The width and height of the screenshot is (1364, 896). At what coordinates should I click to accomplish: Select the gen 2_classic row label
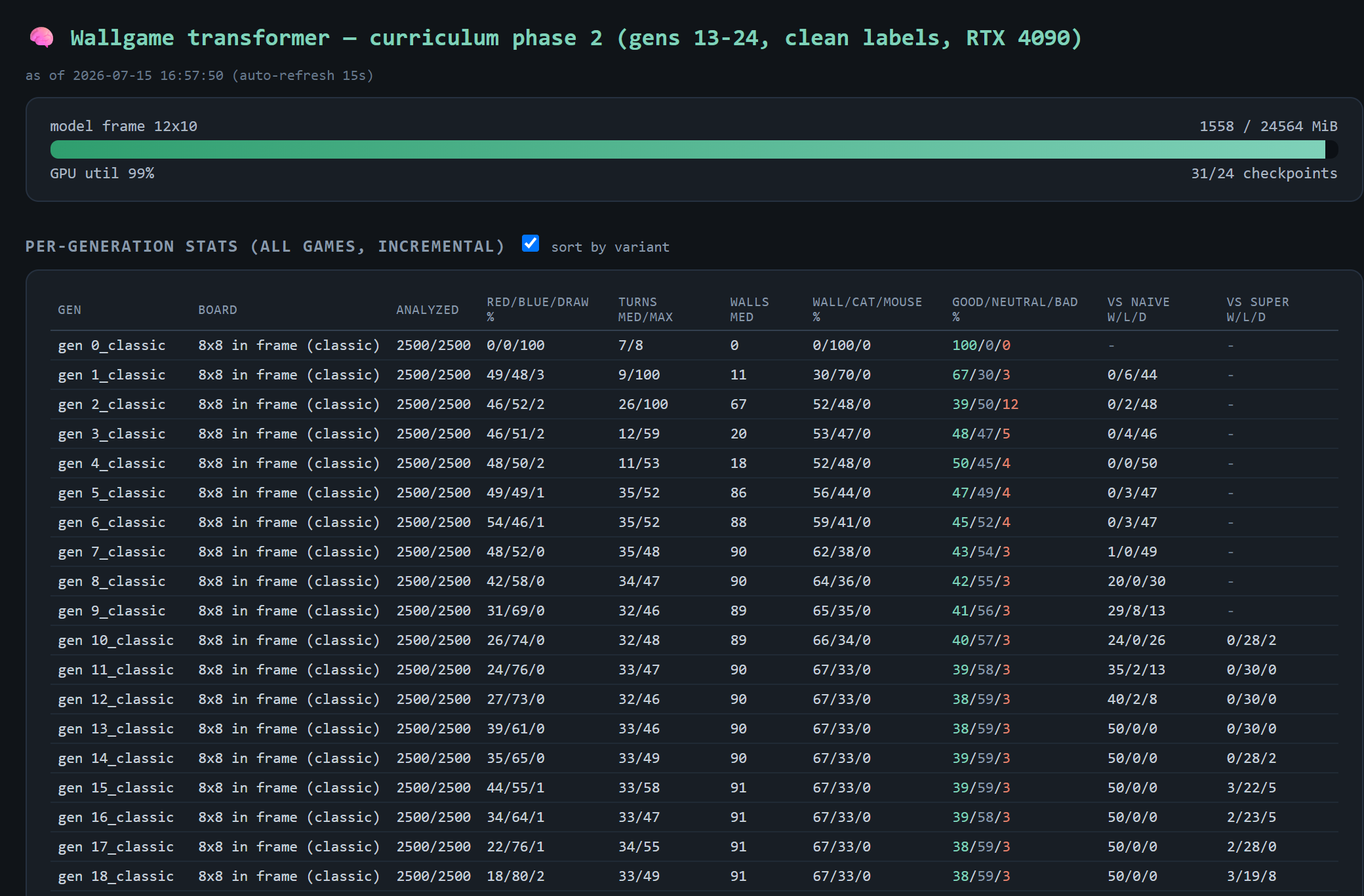tap(111, 404)
